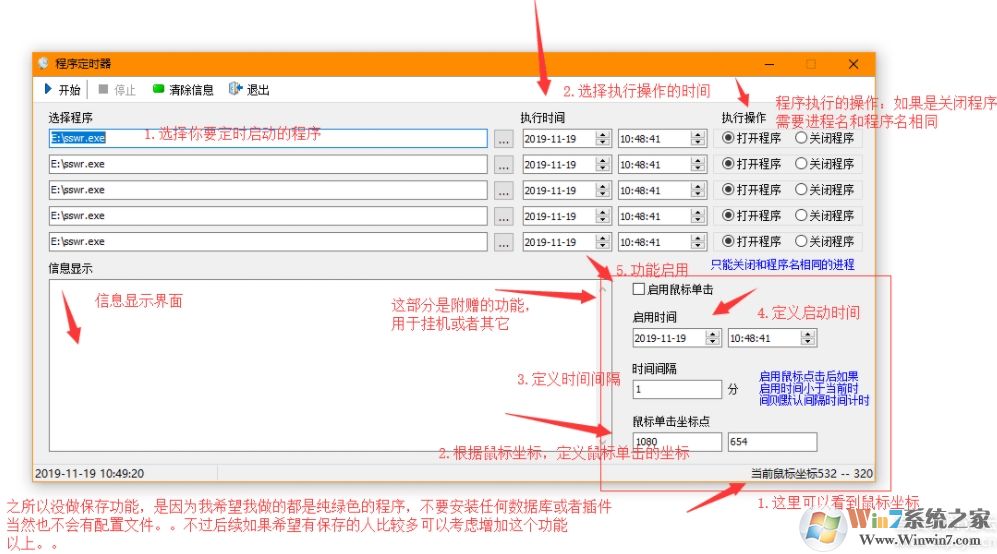Select 打开程序 in the second row
Screen dimensions: 997x554
tap(751, 164)
